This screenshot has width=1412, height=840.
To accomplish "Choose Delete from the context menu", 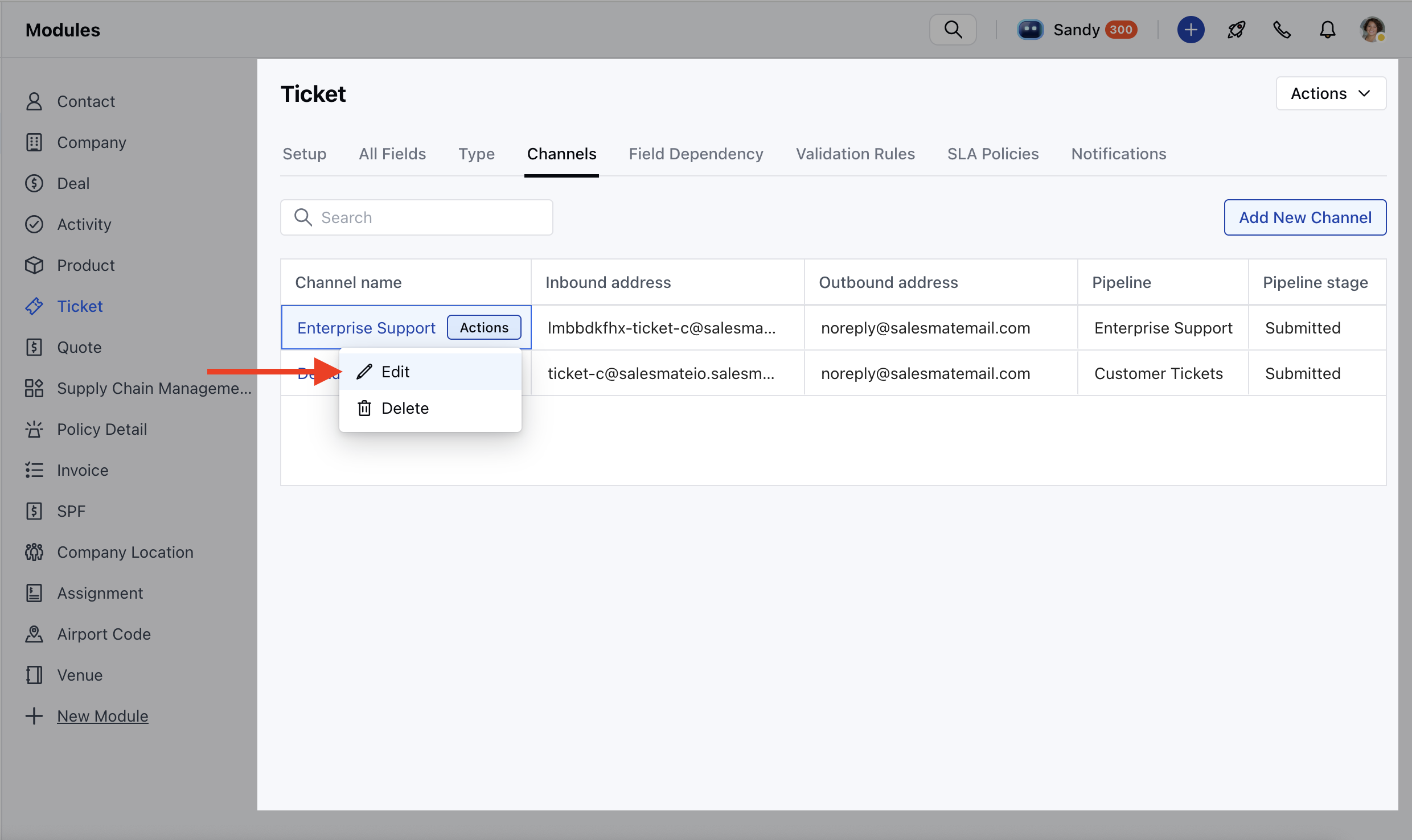I will (x=430, y=408).
